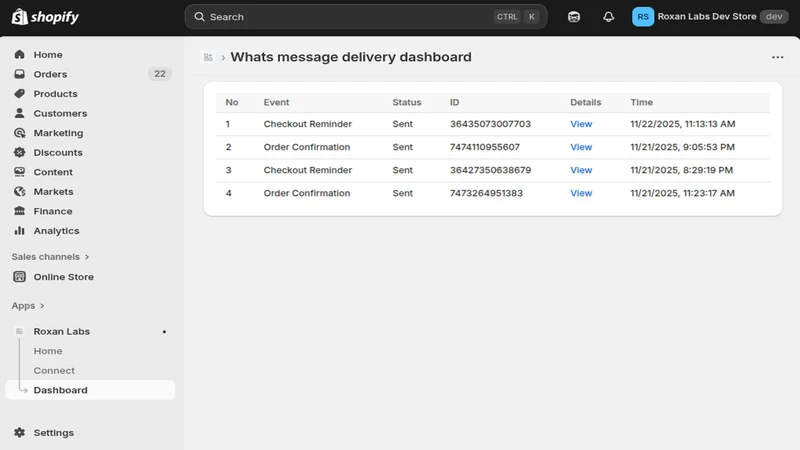Click the Settings gear icon

(x=19, y=432)
